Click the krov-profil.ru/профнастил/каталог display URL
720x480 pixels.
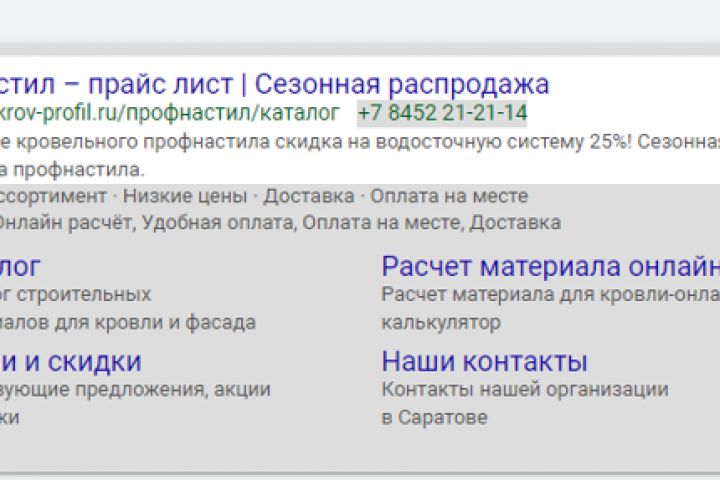coord(169,113)
